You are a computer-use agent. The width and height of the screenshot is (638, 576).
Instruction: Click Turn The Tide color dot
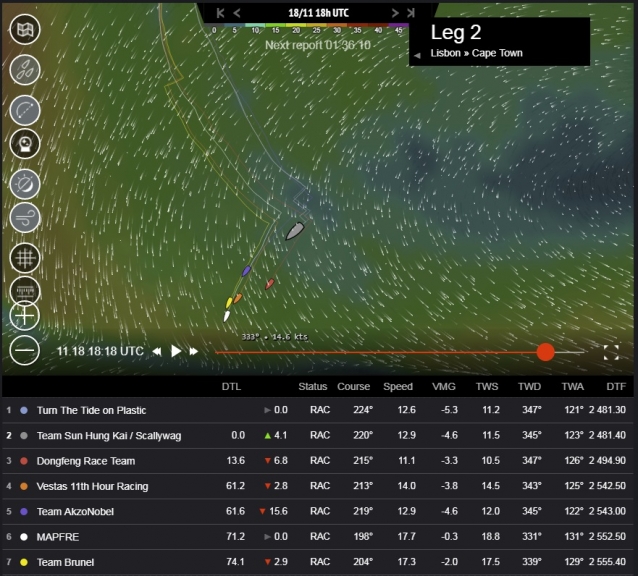24,410
